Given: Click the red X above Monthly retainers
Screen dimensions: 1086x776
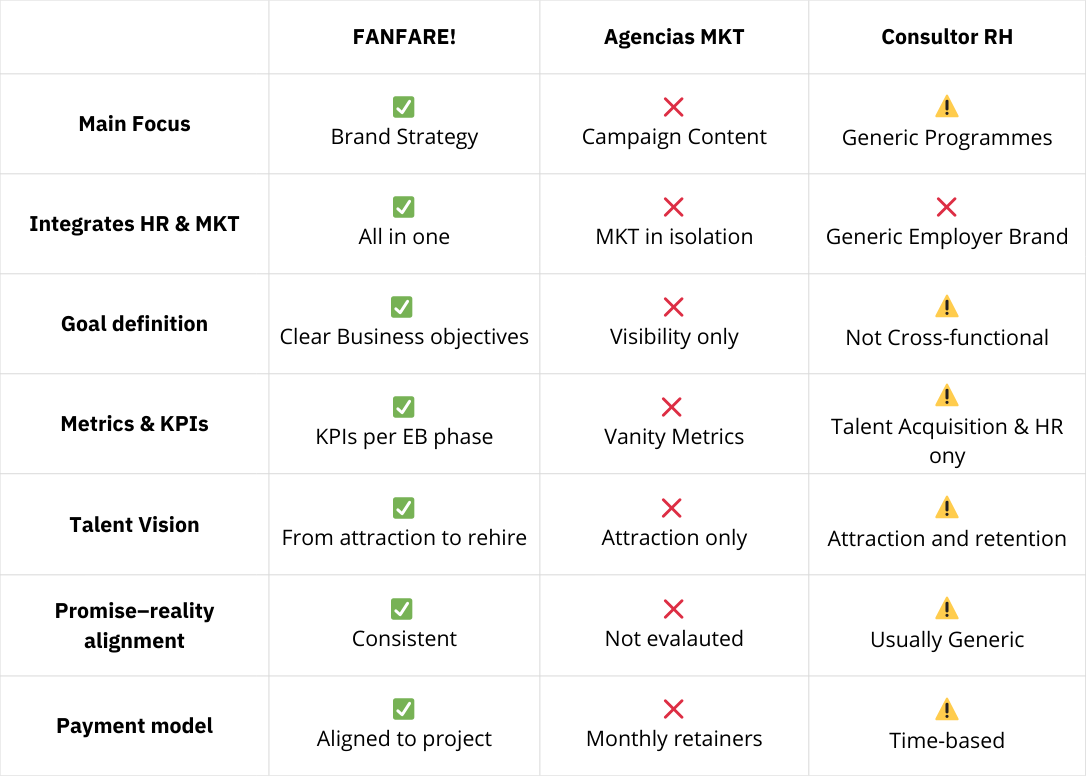Looking at the screenshot, I should (x=673, y=709).
